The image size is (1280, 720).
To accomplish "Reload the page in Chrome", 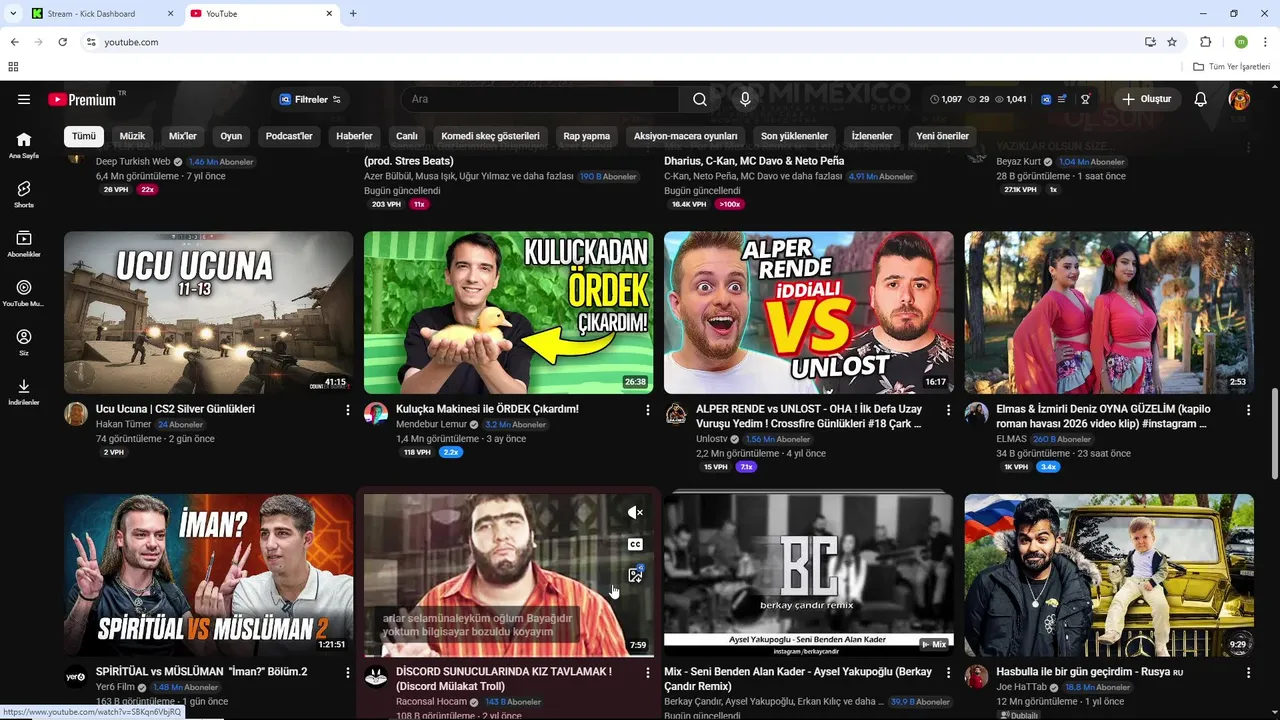I will tap(62, 42).
